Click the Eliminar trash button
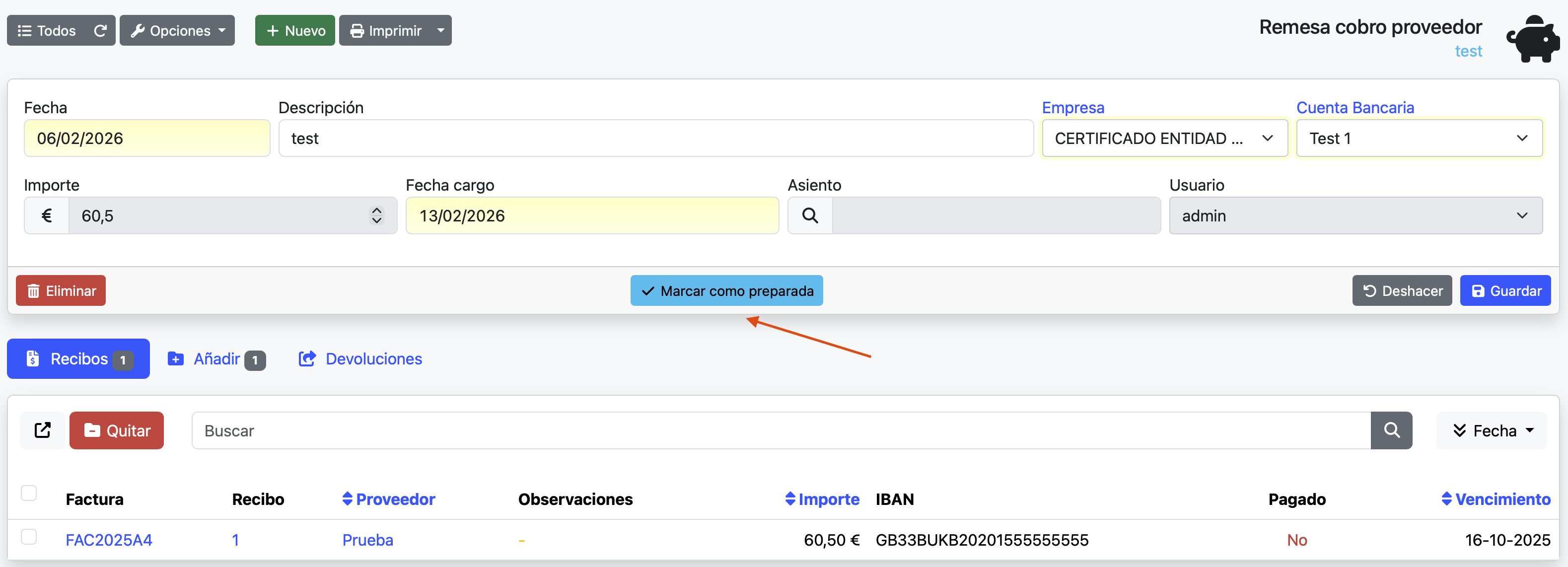 pyautogui.click(x=61, y=291)
